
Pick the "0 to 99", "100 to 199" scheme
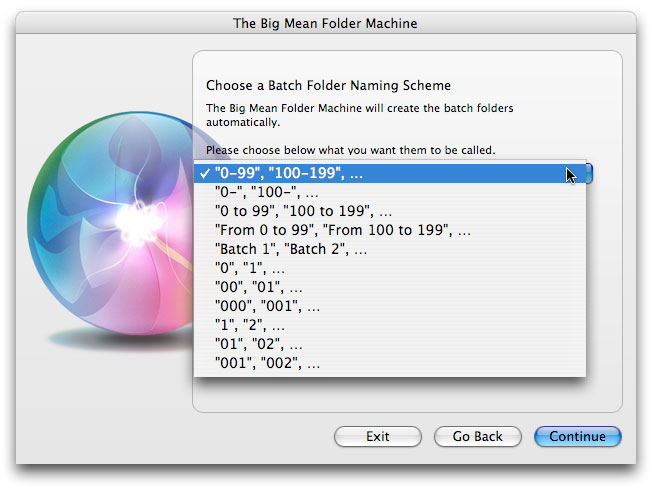[390, 211]
